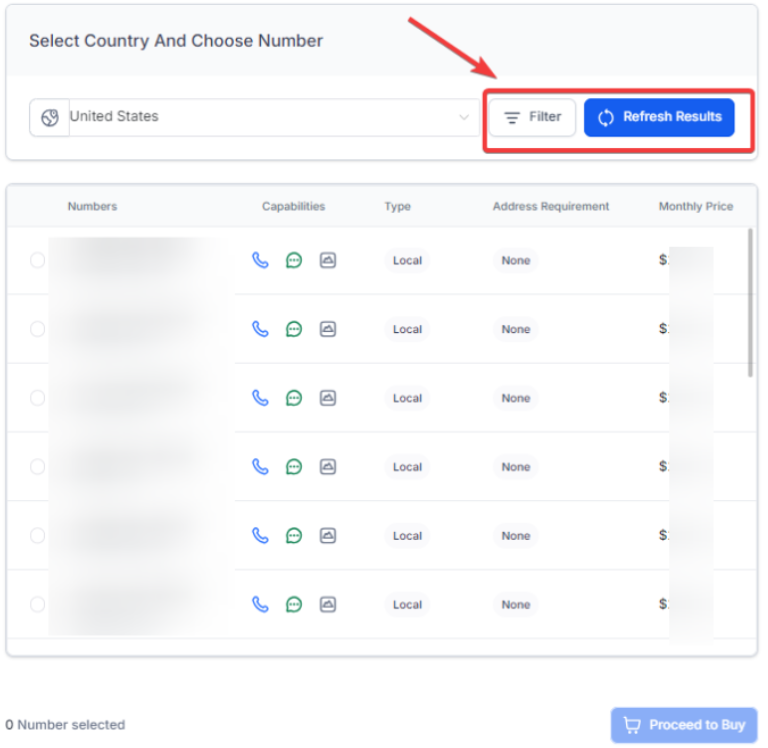Open the United States country dropdown
This screenshot has height=748, width=768.
pyautogui.click(x=260, y=117)
